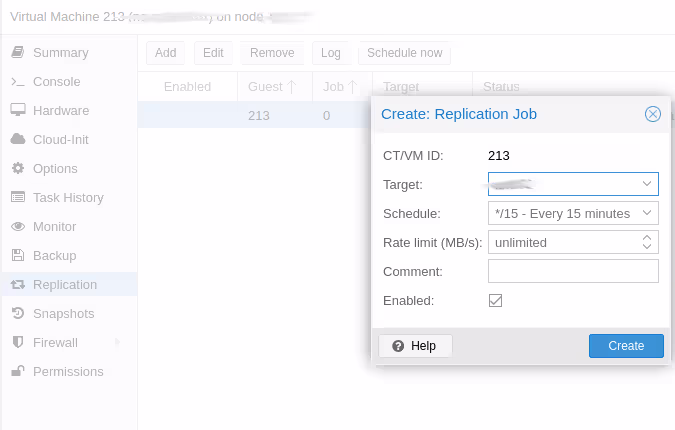Select the Monitor menu entry

(54, 227)
